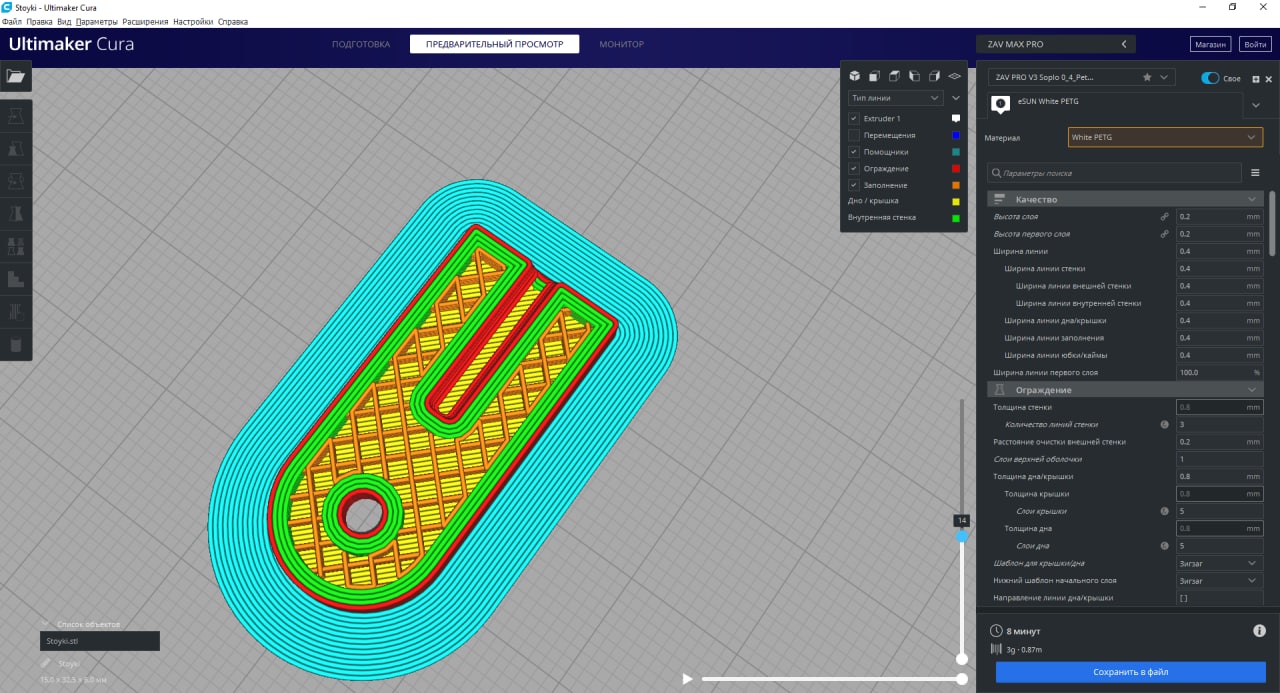The height and width of the screenshot is (693, 1280).
Task: Switch to right side view cube icon
Action: [x=934, y=75]
